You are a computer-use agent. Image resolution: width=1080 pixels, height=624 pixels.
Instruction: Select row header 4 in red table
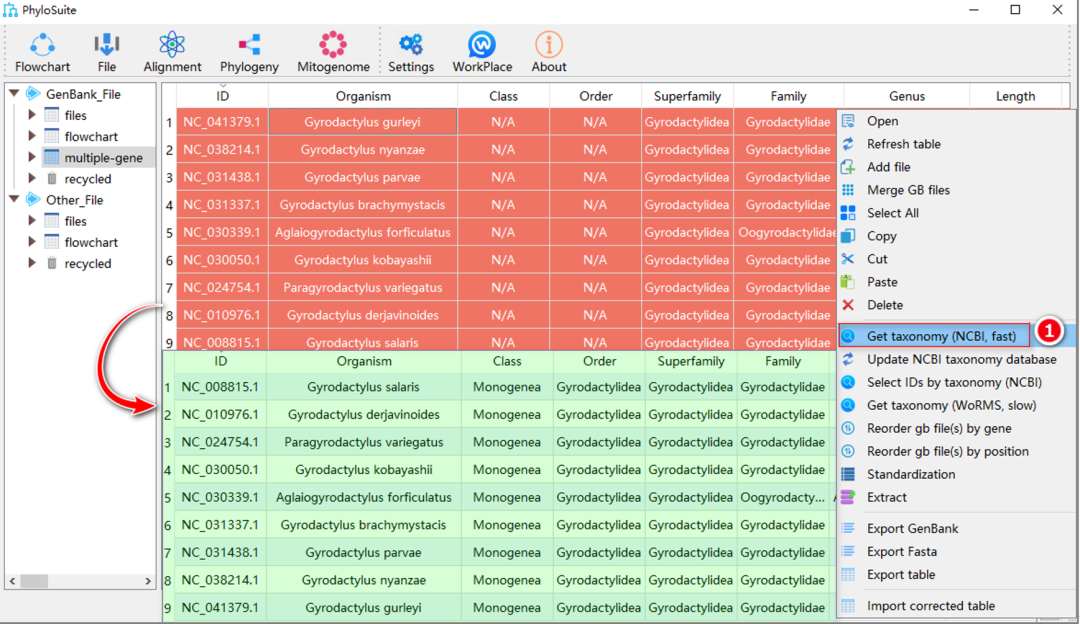[x=169, y=205]
